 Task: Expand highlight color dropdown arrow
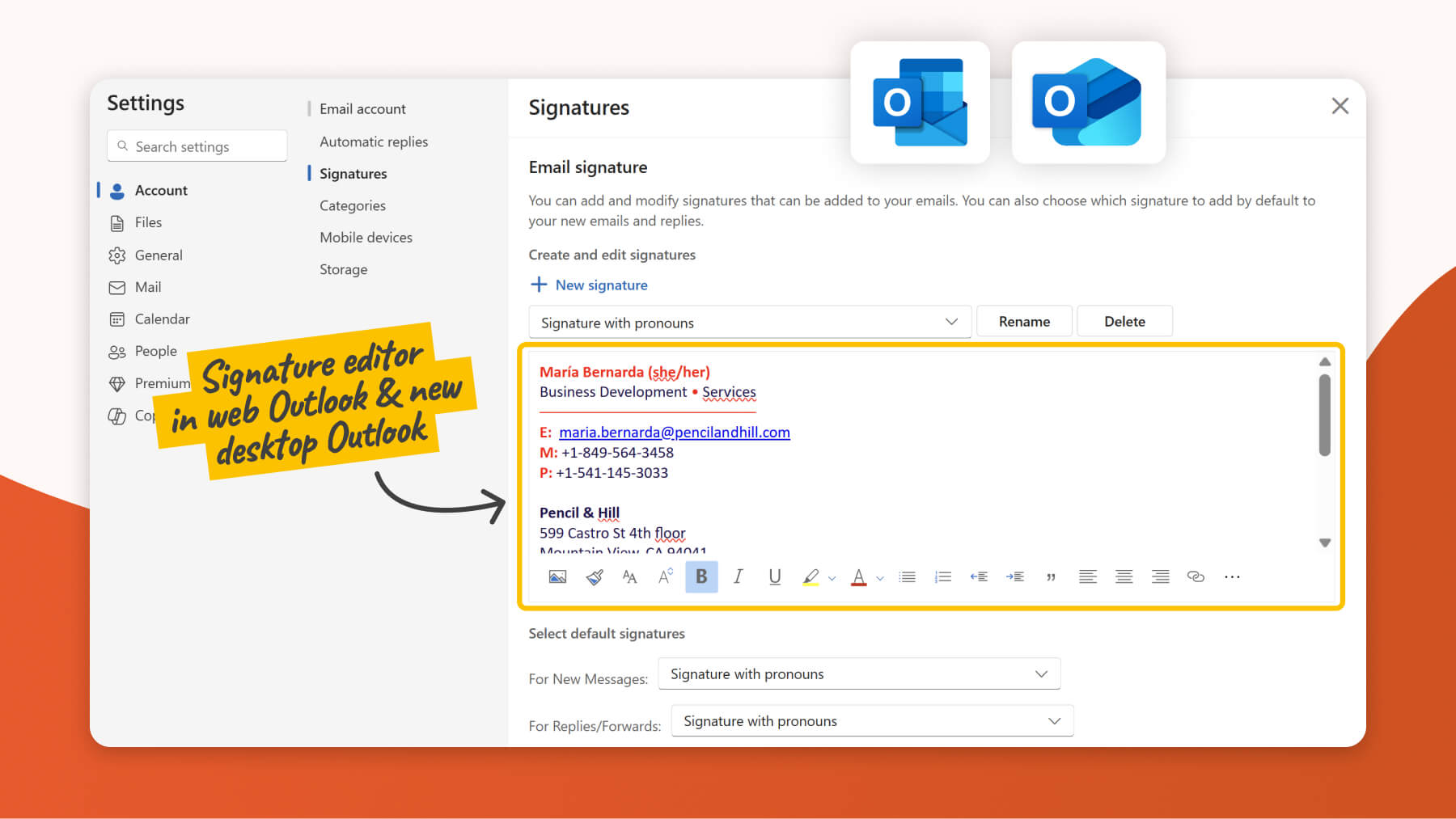click(832, 578)
